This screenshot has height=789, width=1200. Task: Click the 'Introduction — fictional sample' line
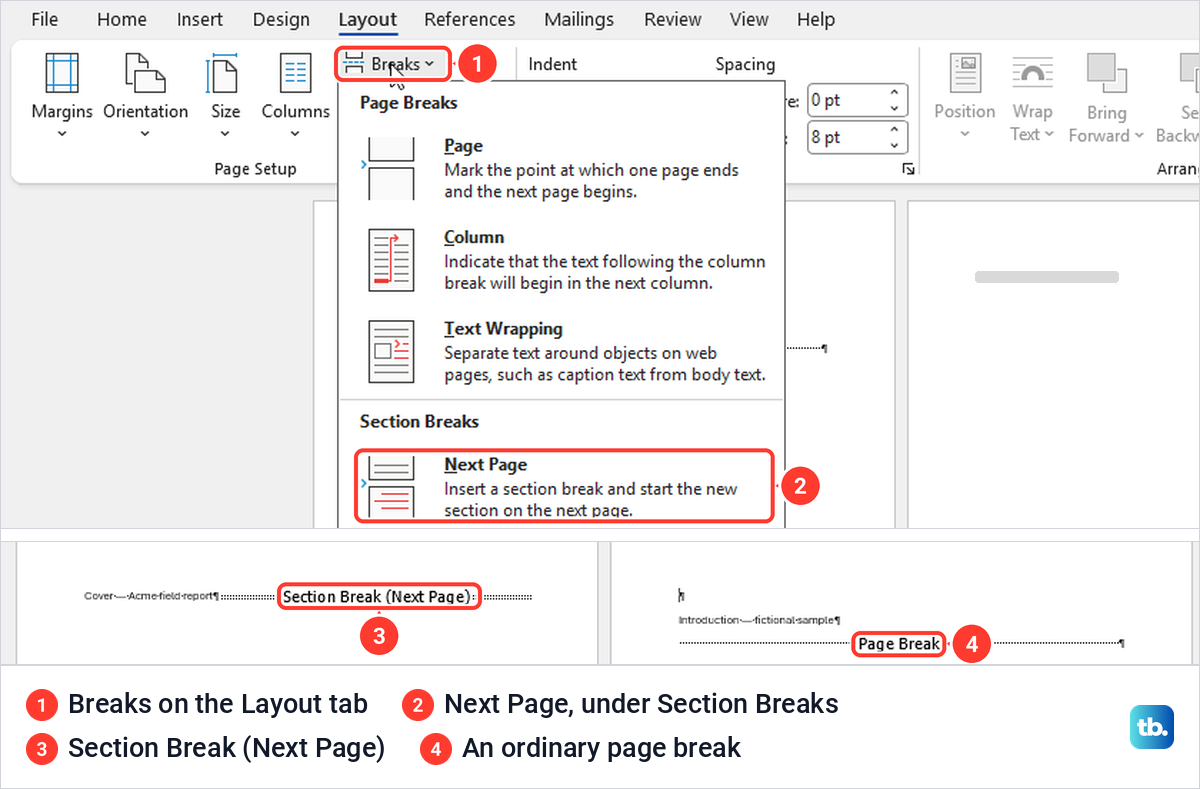(759, 620)
